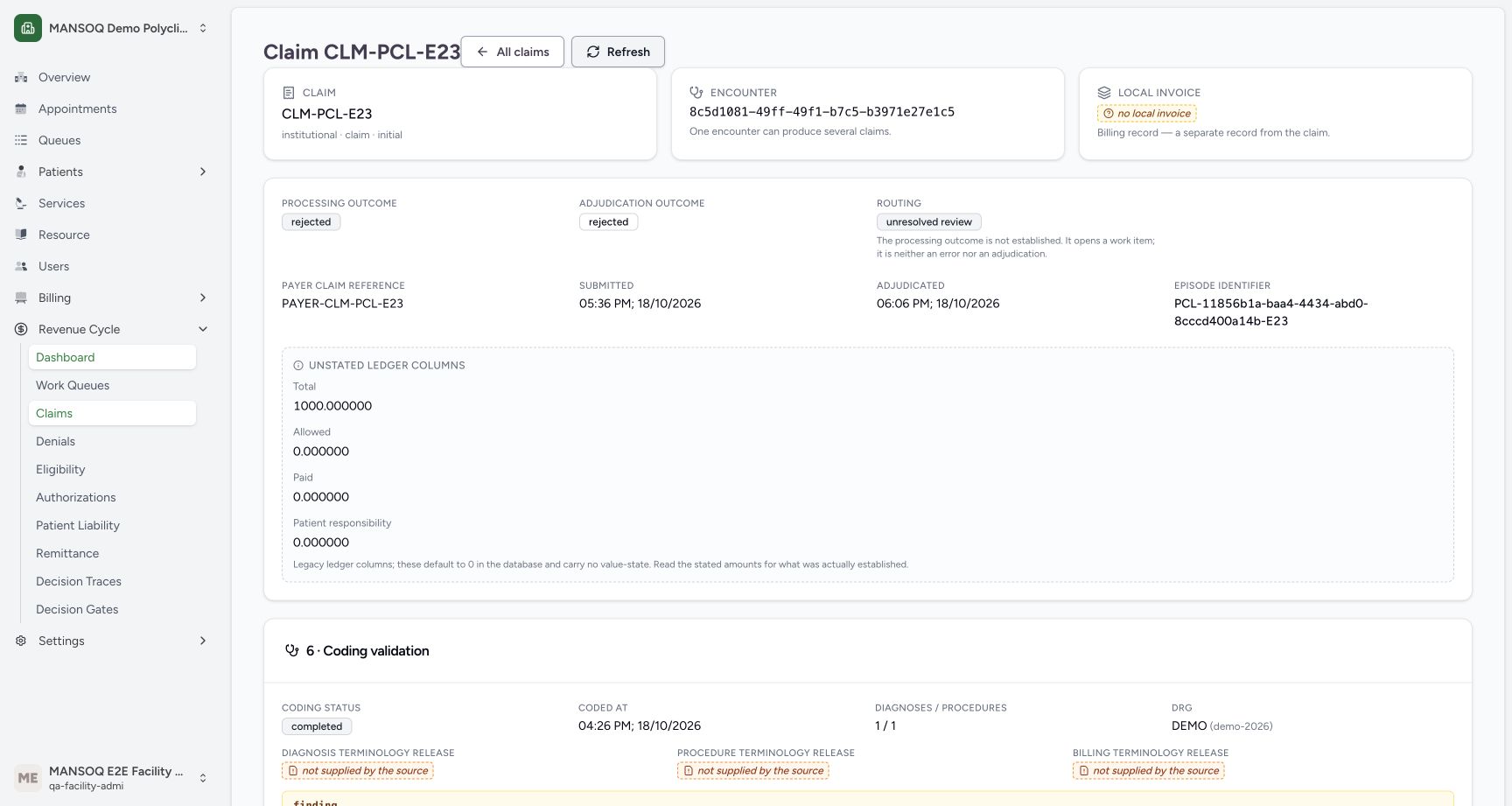Open the Denials page
Screen dimensions: 1512x806
coord(112,441)
